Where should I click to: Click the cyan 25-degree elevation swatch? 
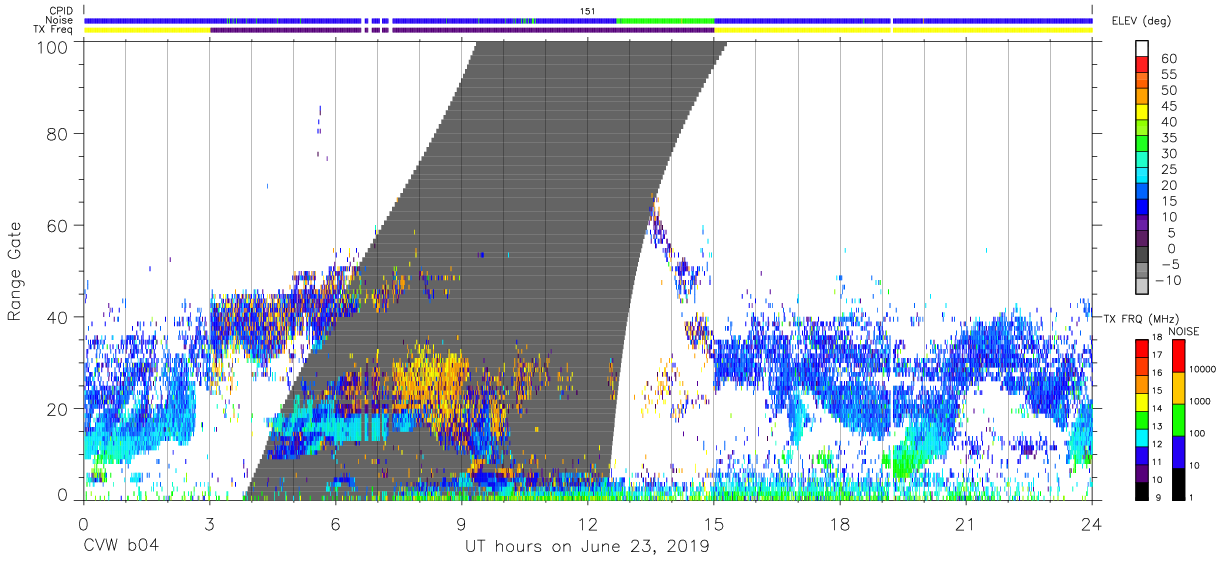pos(1142,177)
